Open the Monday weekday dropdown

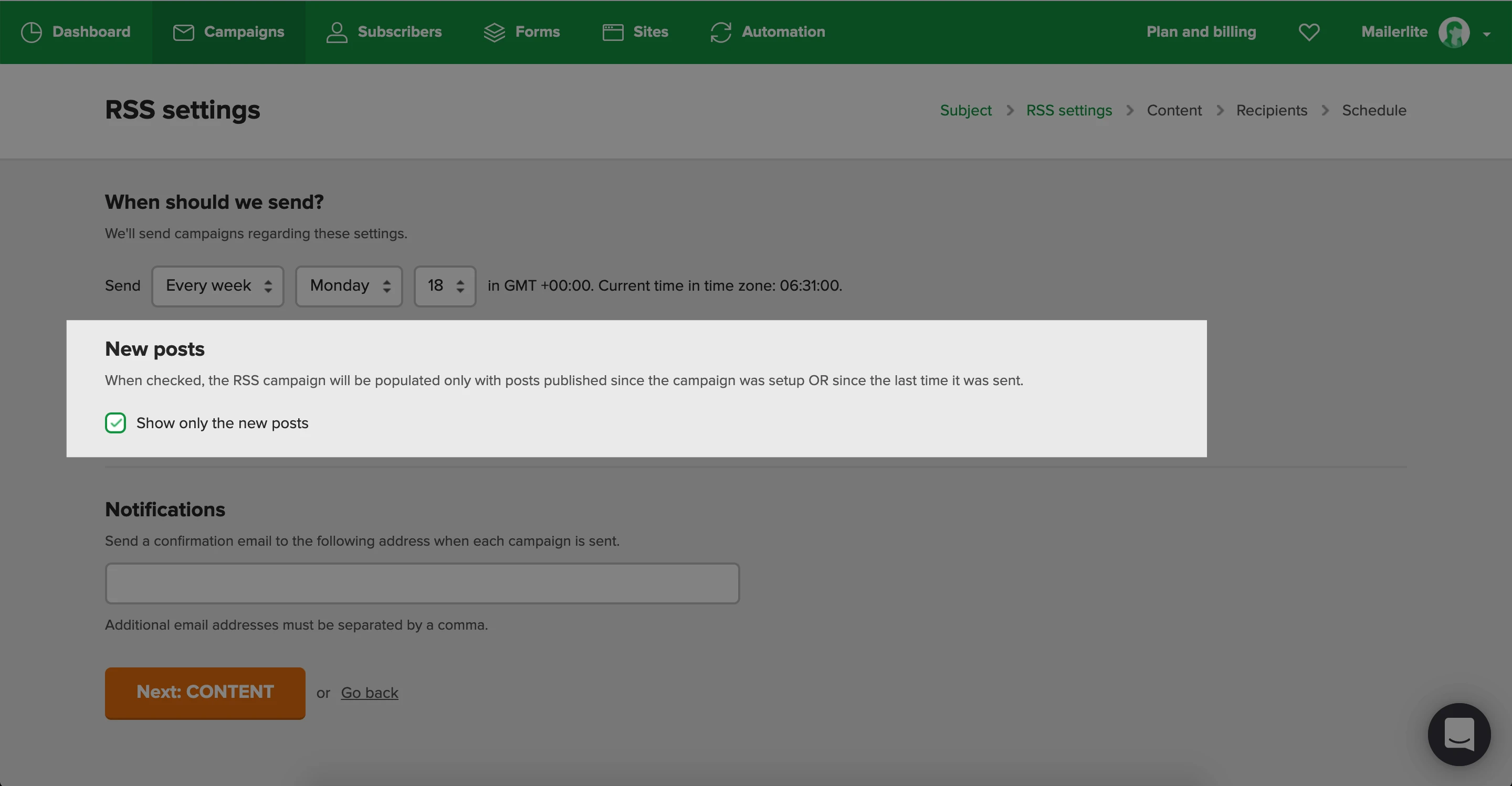point(349,286)
